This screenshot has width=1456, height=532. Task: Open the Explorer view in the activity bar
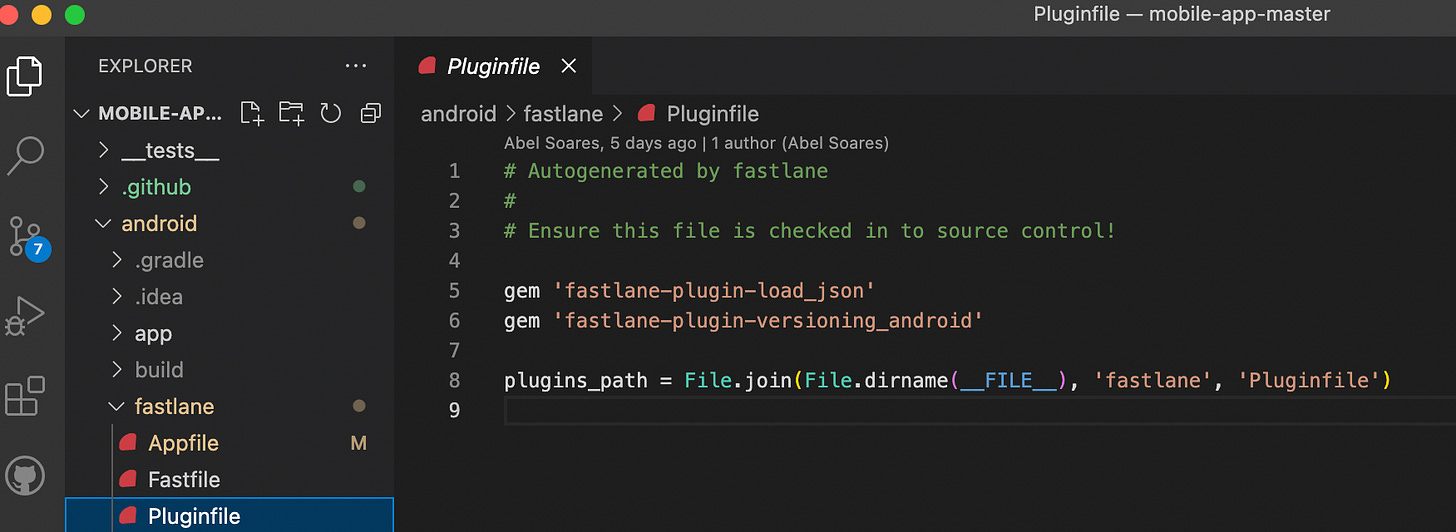25,76
